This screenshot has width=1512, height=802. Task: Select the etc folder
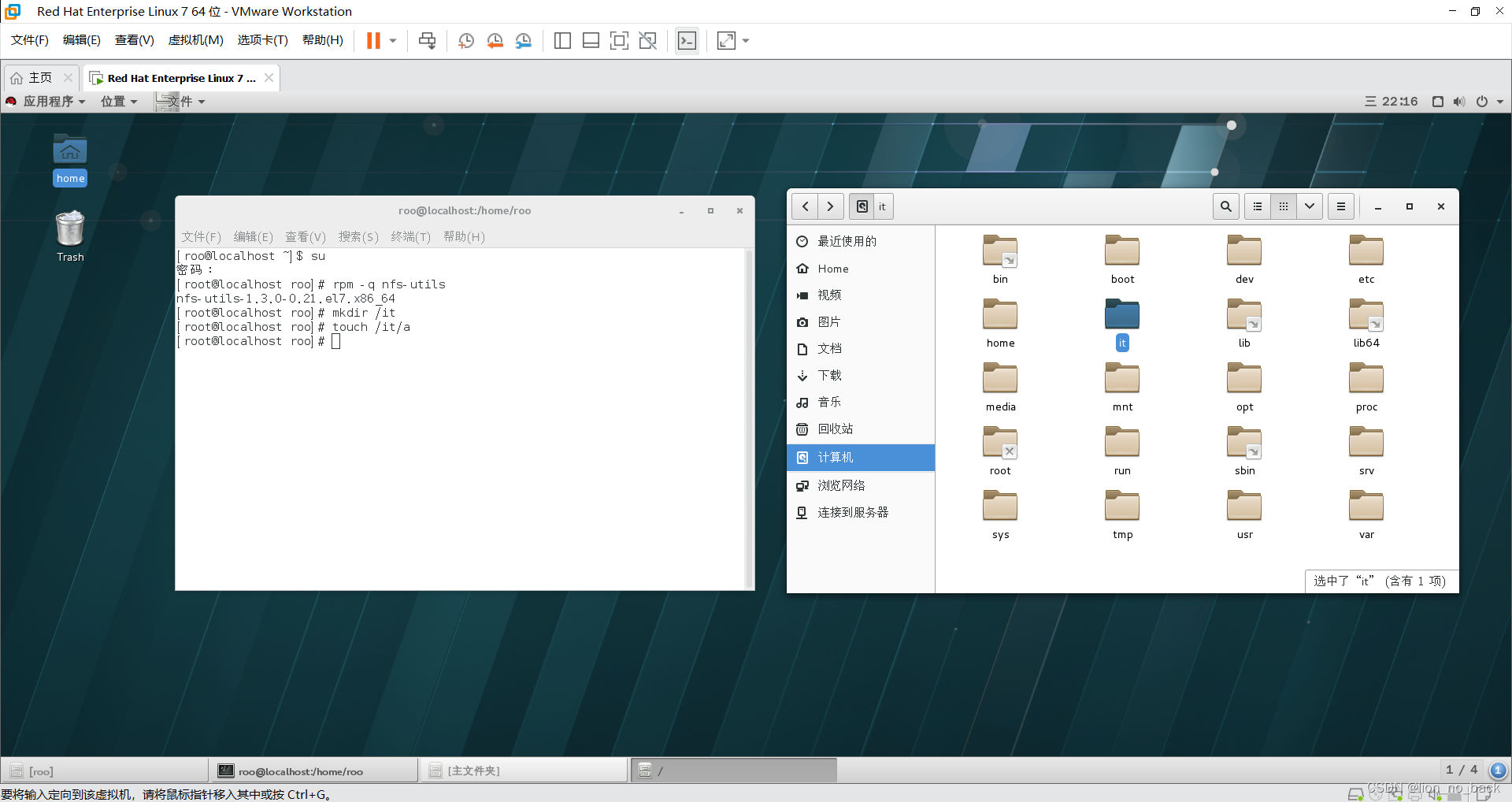pos(1366,260)
